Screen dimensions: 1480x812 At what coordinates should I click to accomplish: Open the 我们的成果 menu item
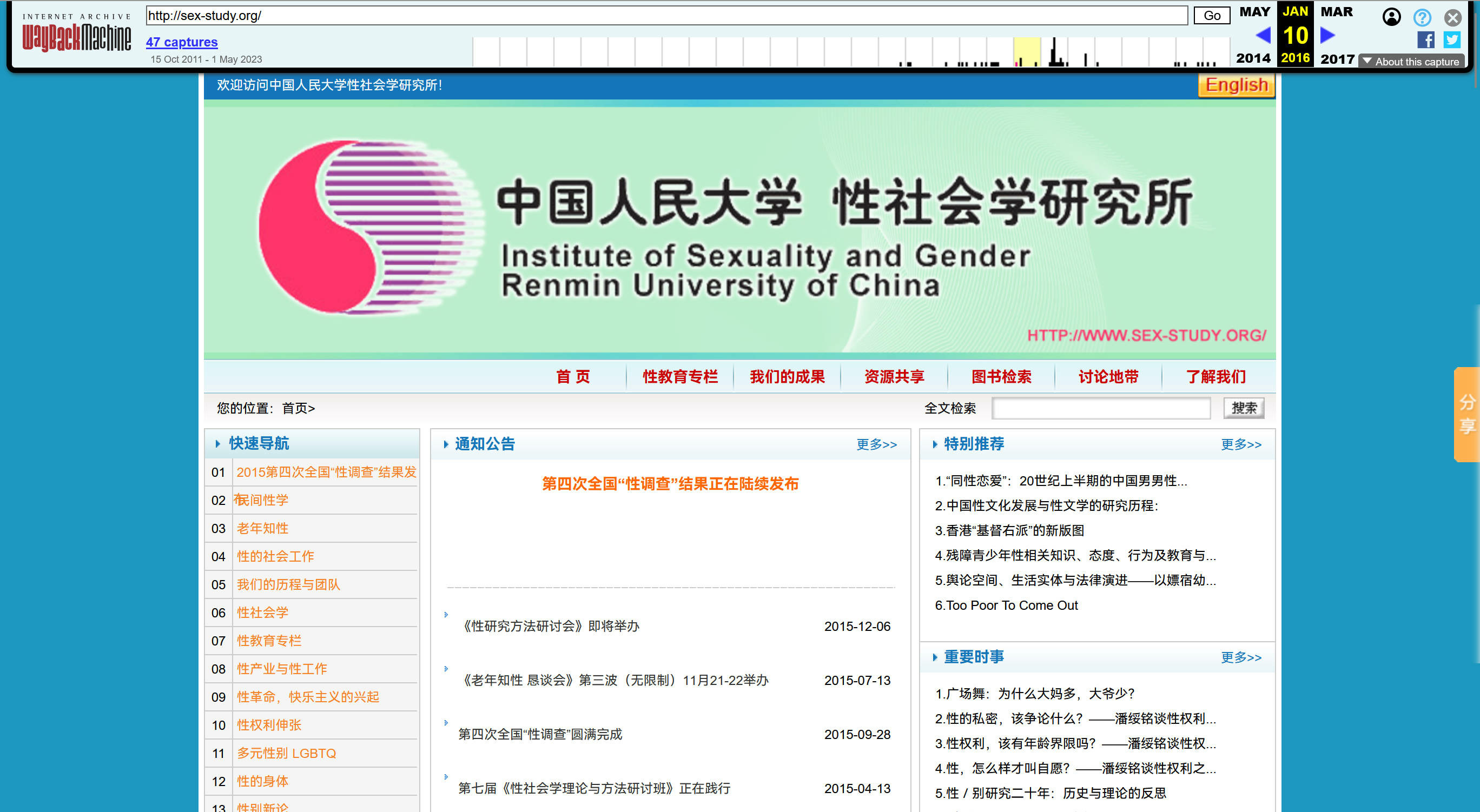[x=787, y=377]
